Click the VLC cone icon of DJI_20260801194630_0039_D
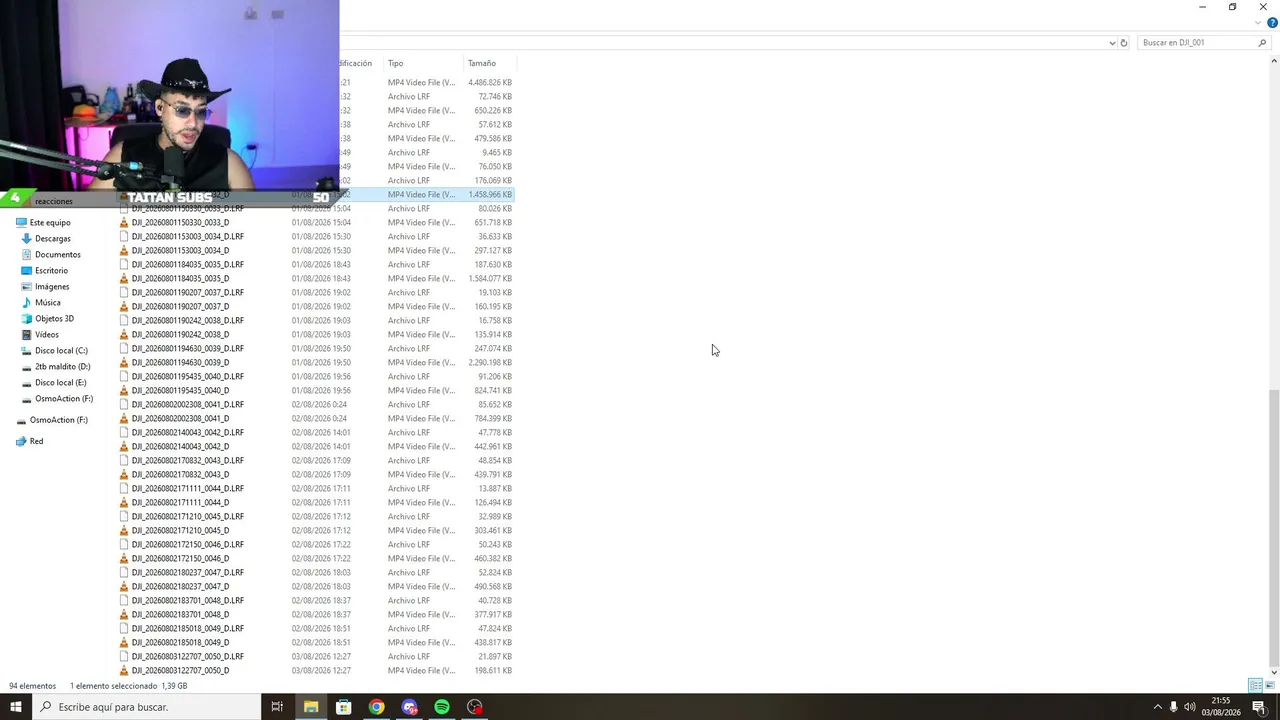This screenshot has height=720, width=1280. [x=124, y=363]
